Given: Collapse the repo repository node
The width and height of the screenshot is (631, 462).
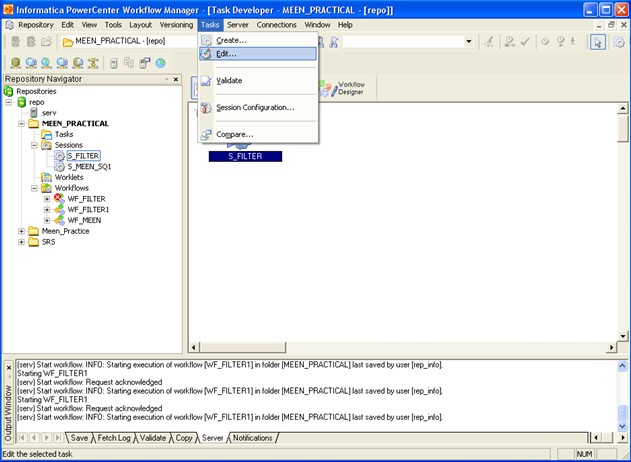Looking at the screenshot, I should point(9,102).
